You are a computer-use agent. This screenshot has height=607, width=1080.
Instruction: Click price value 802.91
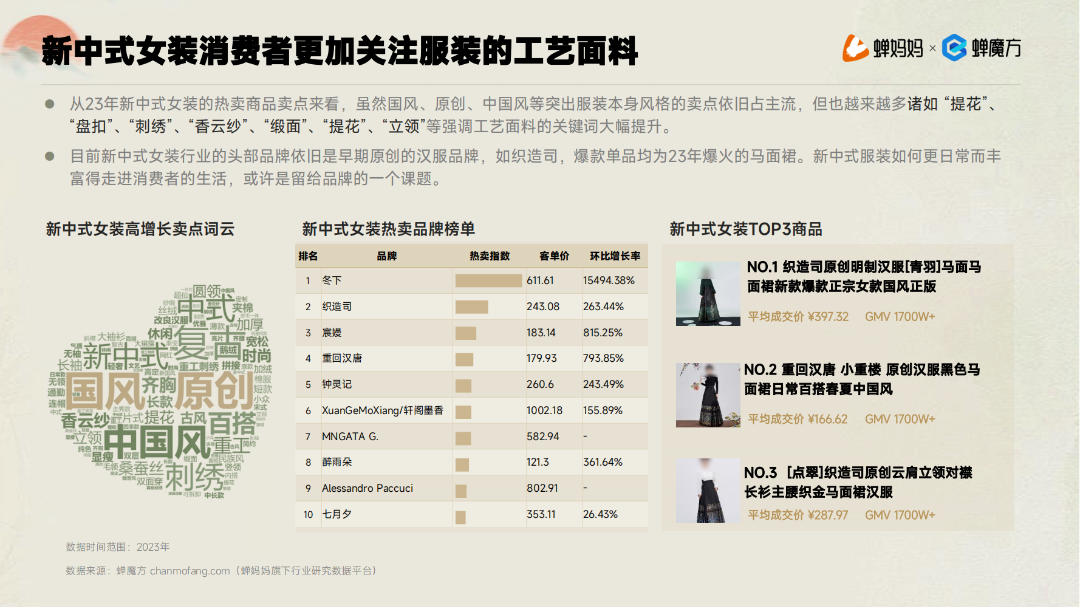[542, 488]
